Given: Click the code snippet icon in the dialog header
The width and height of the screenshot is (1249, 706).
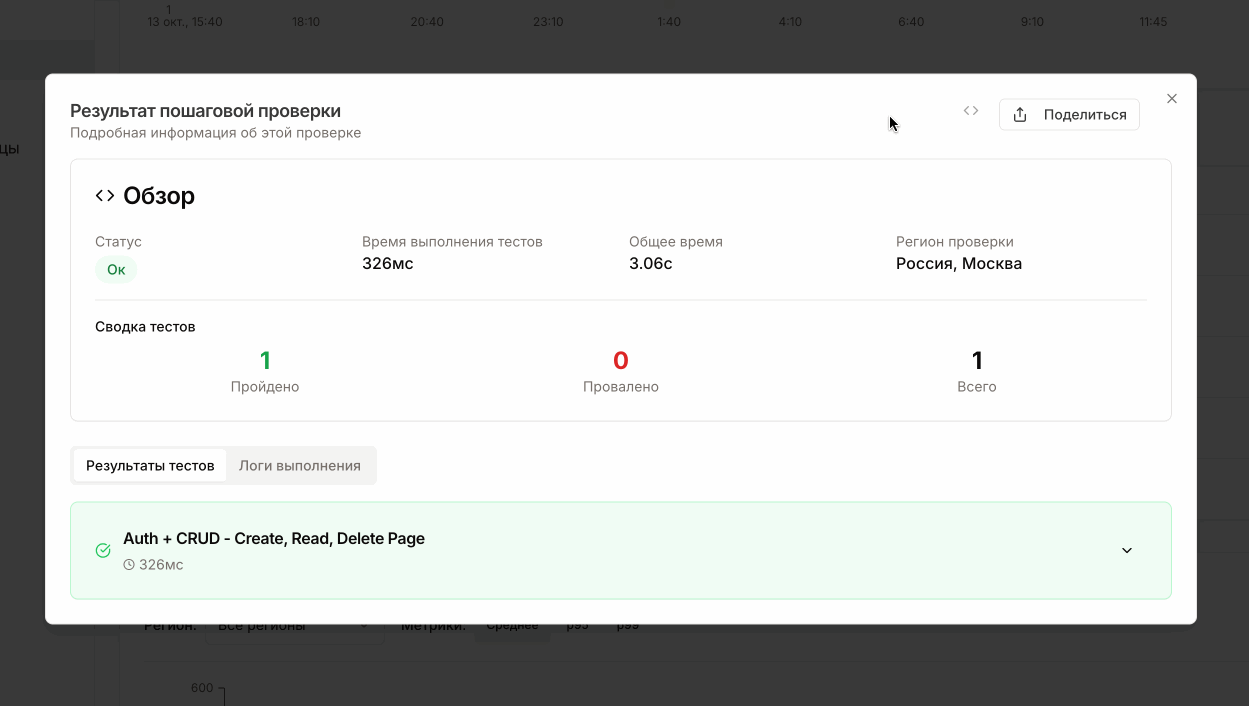Looking at the screenshot, I should pos(969,111).
